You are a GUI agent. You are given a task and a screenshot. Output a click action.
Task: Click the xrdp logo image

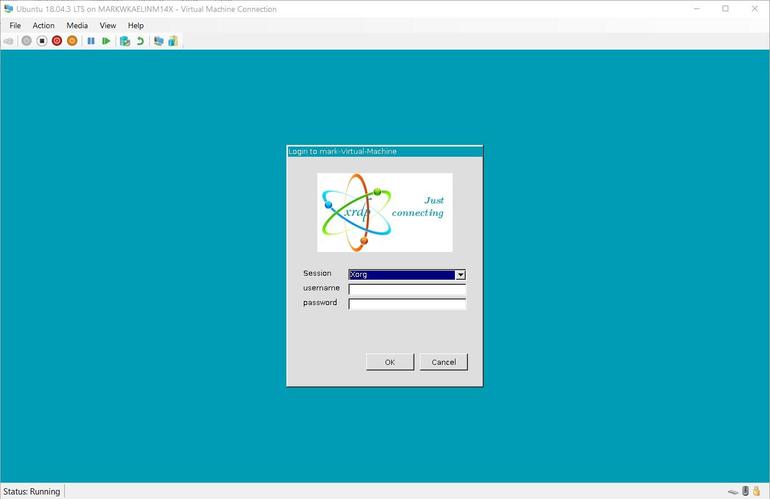pos(385,213)
